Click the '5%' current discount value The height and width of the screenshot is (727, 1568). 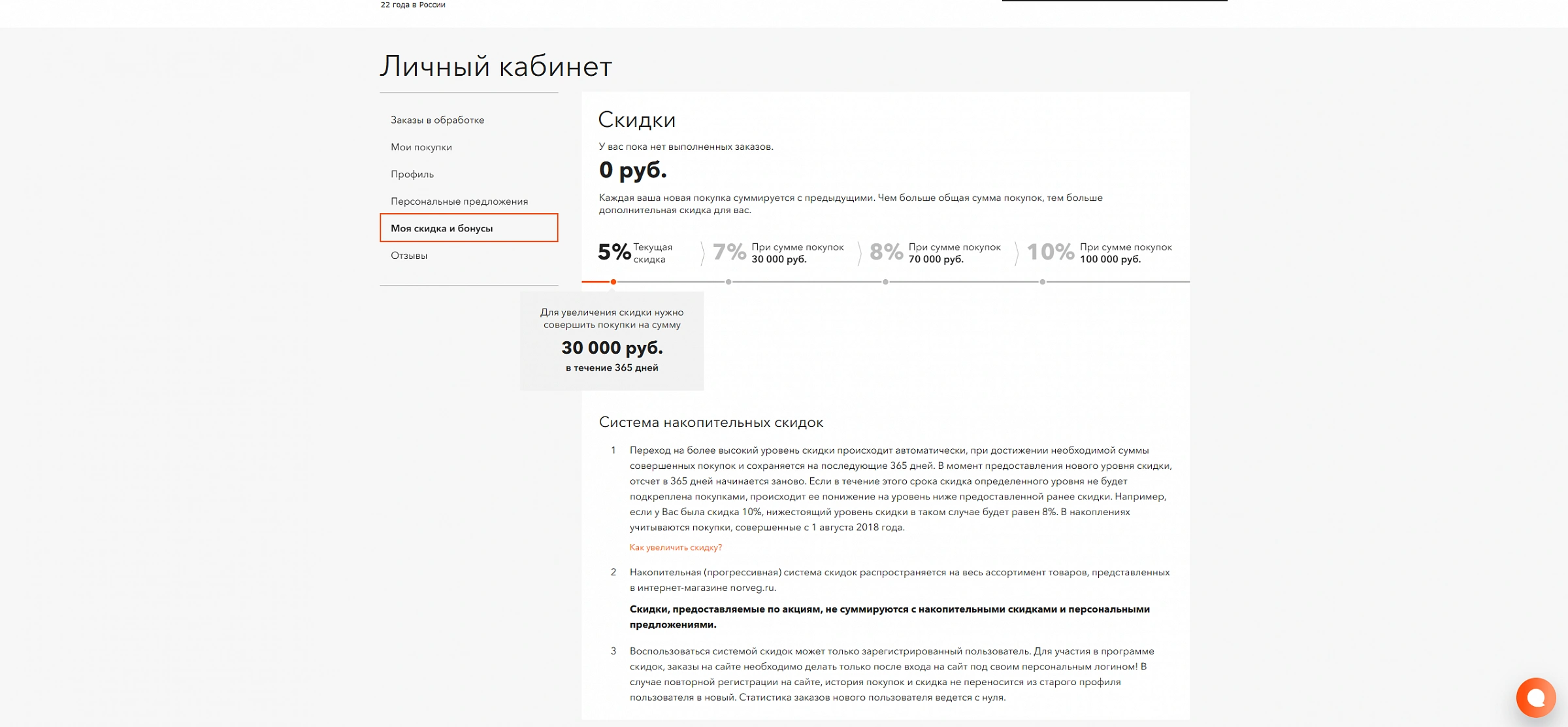click(x=614, y=252)
